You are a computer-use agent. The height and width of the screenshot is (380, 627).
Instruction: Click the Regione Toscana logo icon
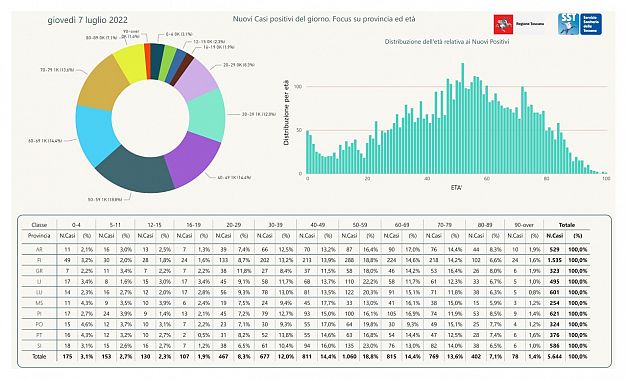(503, 24)
